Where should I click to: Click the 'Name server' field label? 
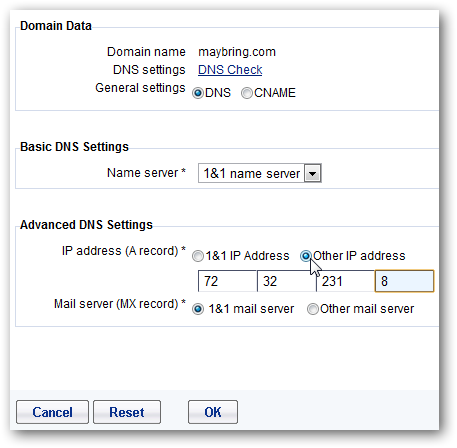click(x=146, y=173)
